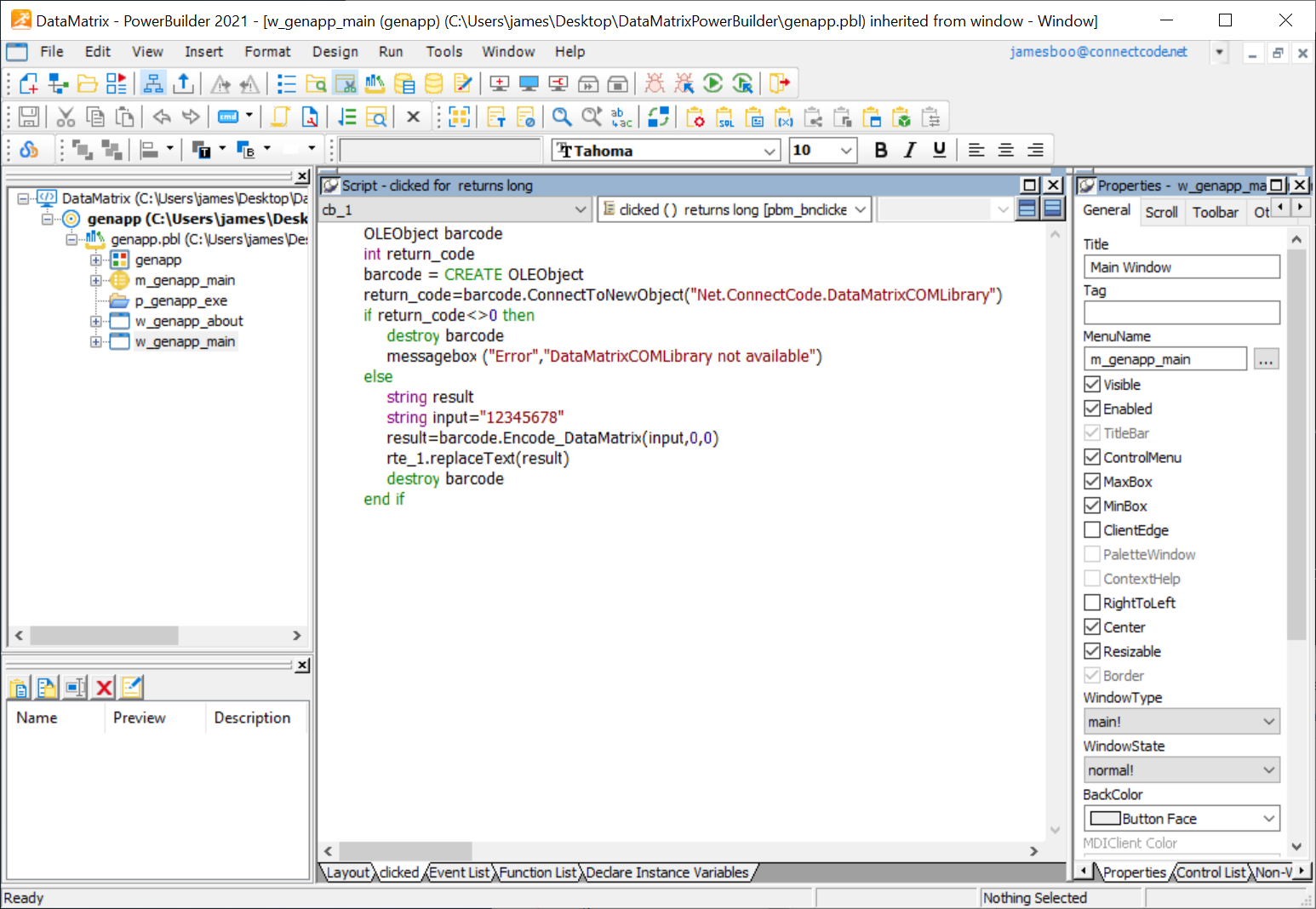Click the Redo arrow icon

click(191, 117)
